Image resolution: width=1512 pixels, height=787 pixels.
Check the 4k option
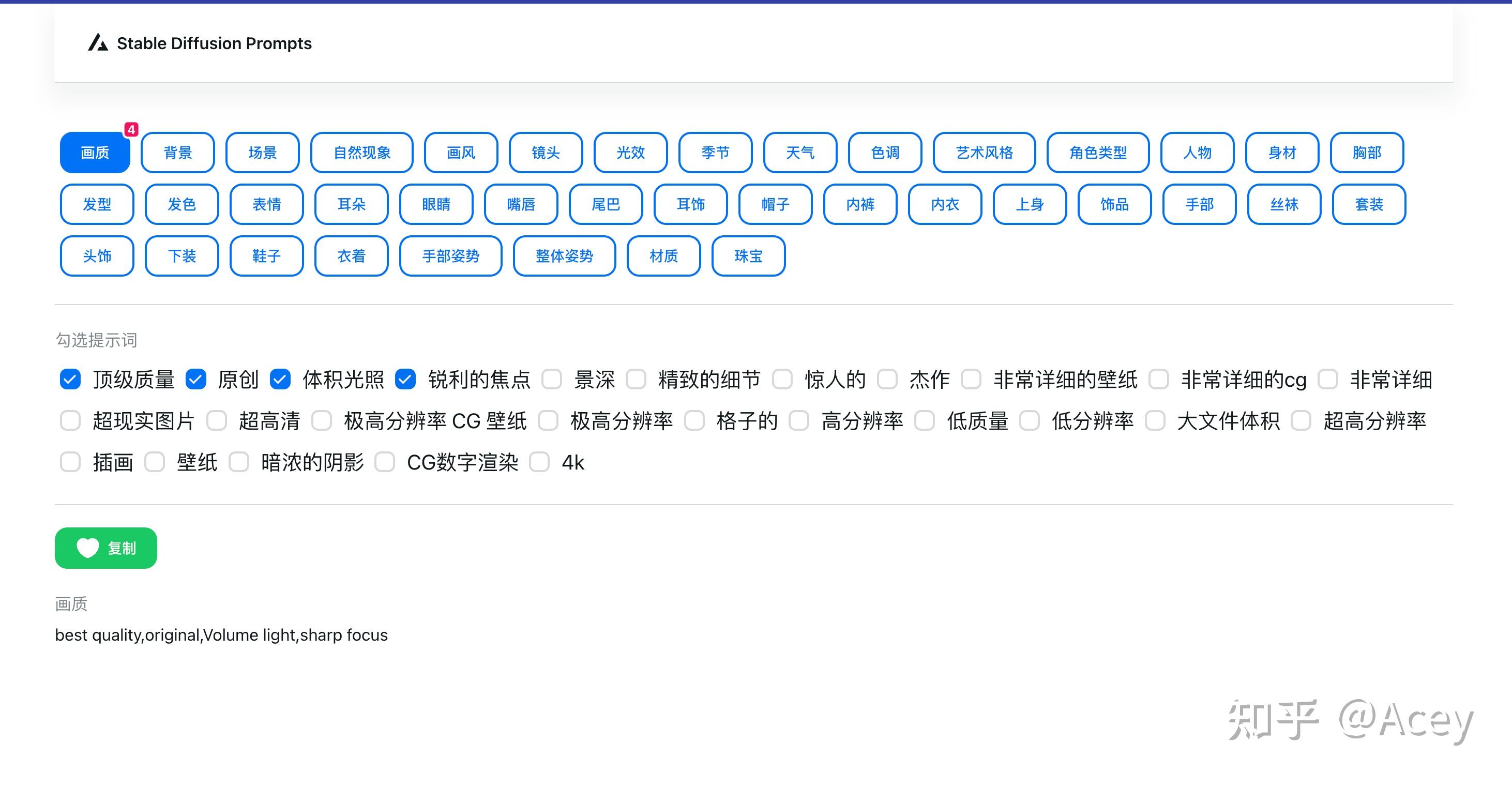(539, 462)
